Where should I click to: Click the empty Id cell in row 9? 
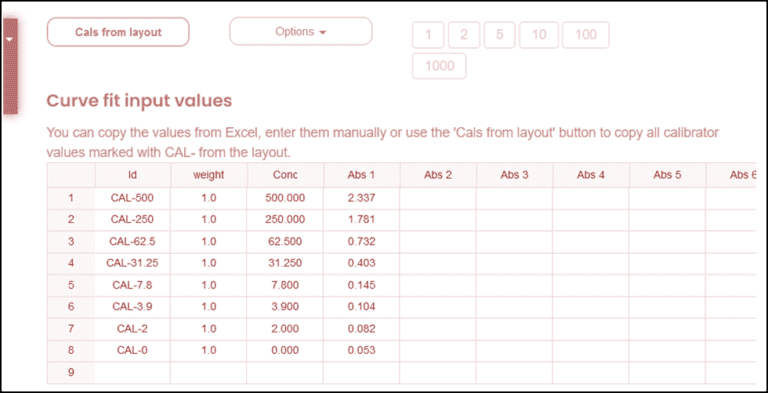pos(132,372)
